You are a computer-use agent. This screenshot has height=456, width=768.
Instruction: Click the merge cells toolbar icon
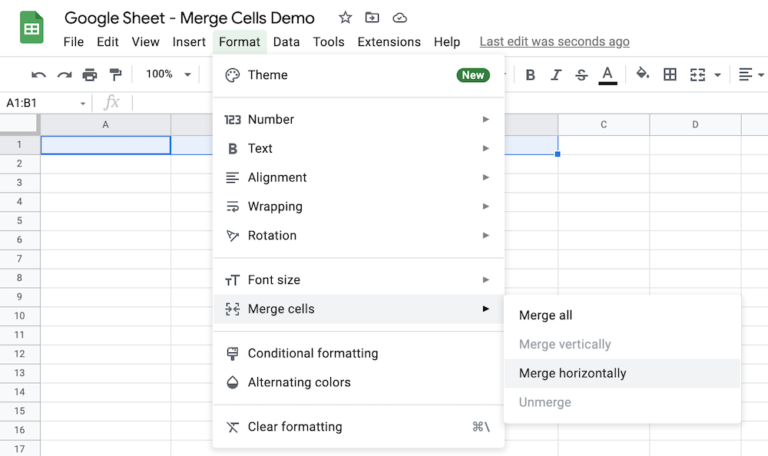[697, 75]
